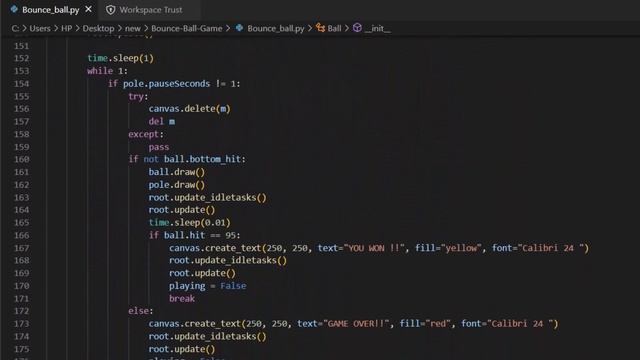Click fill="red" argument
Viewport: 640px width, 360px height.
pos(425,324)
